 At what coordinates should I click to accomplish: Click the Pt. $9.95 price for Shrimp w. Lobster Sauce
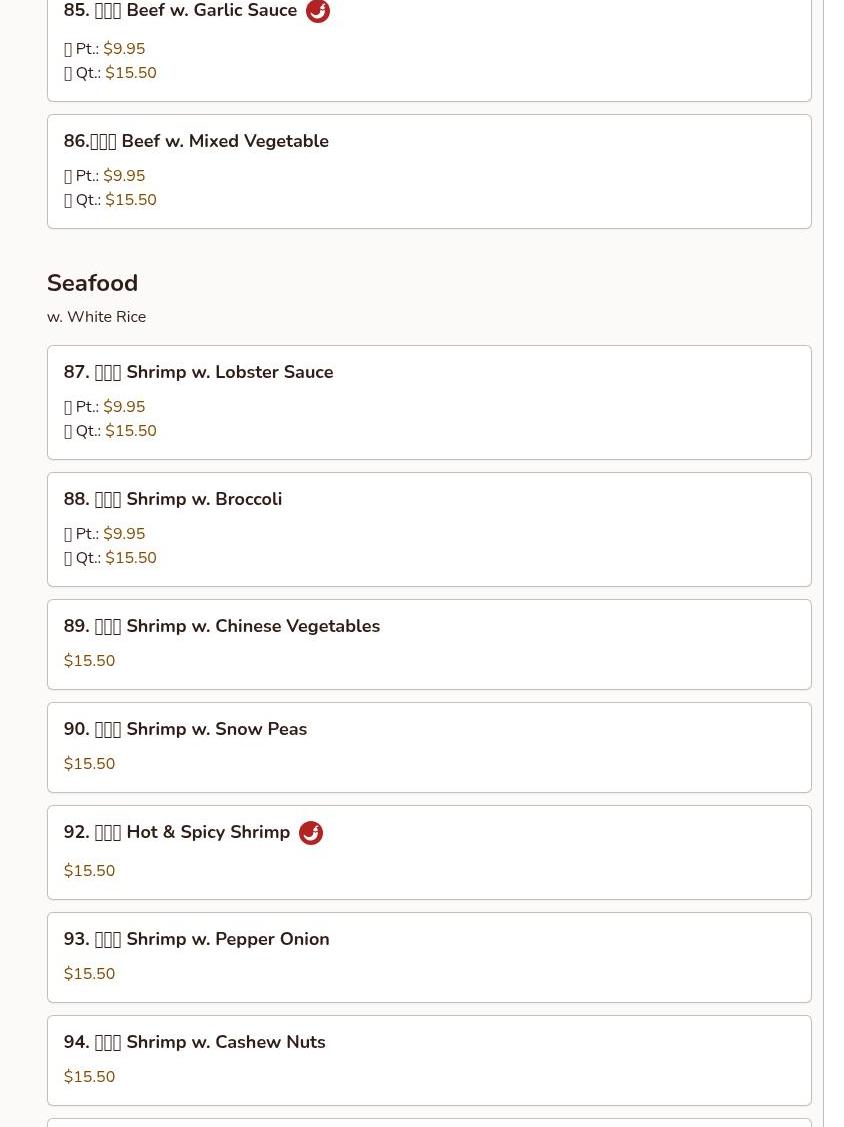124,407
